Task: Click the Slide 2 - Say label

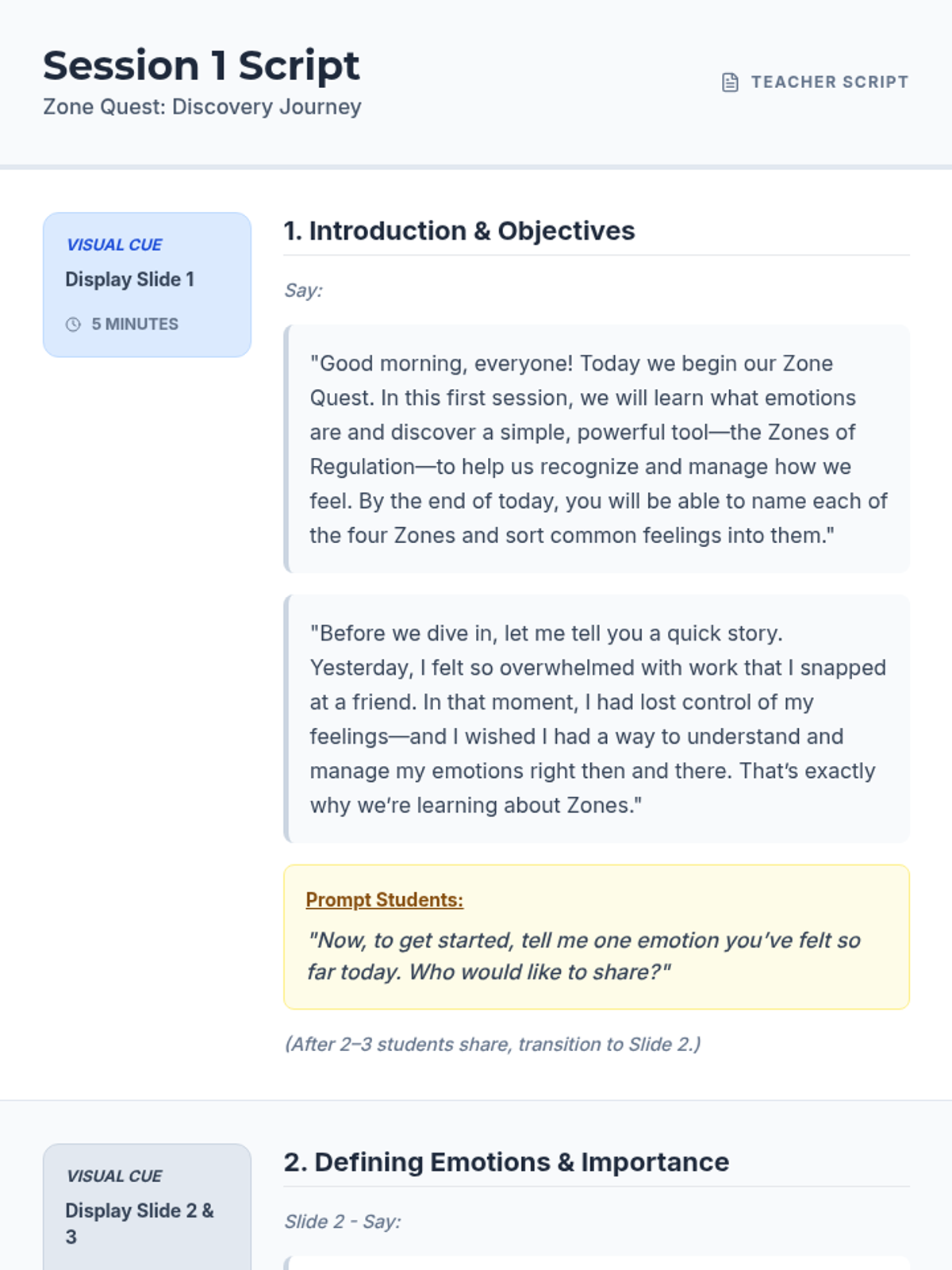Action: [x=343, y=1222]
